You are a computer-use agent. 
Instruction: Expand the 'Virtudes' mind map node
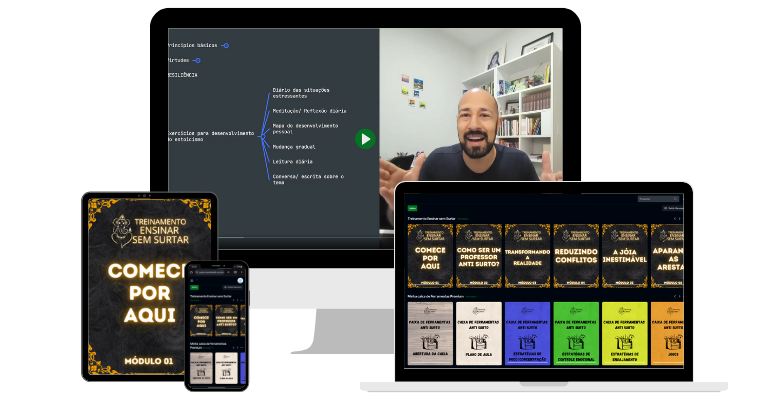[x=197, y=60]
